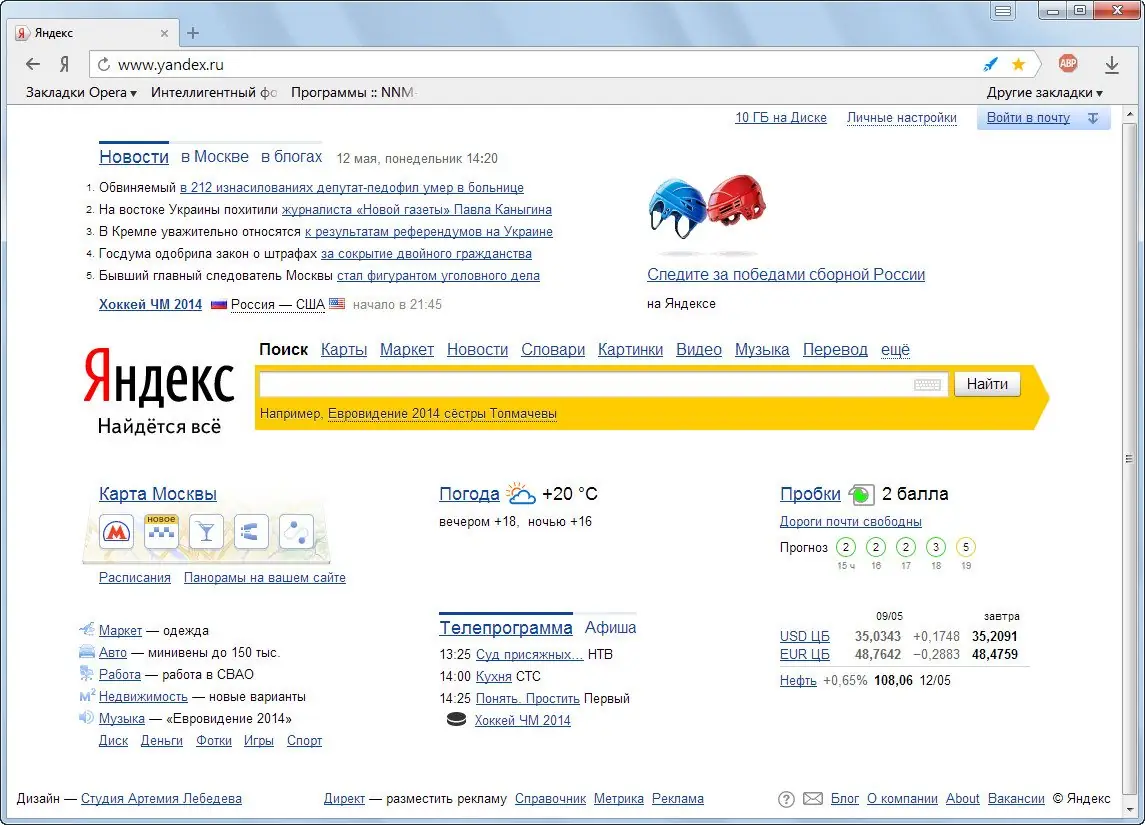The height and width of the screenshot is (825, 1145).
Task: Open the USD ЦБ rate link
Action: tap(805, 636)
